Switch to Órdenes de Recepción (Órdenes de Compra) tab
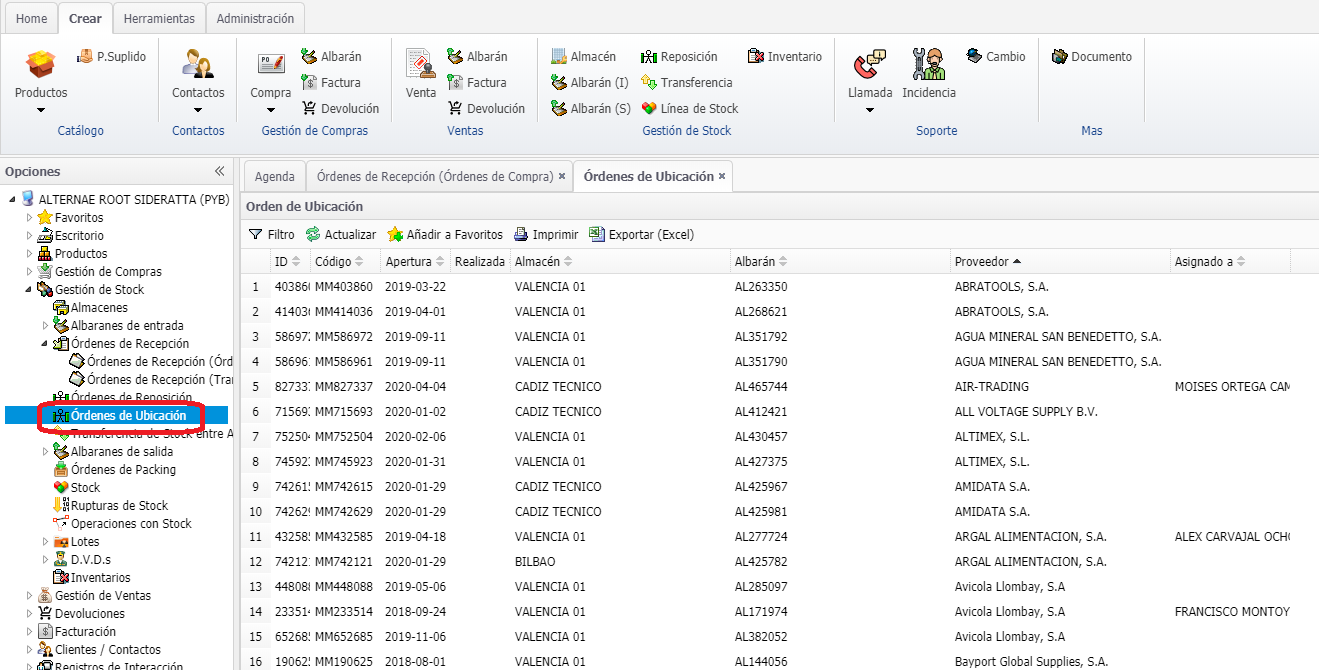Image resolution: width=1319 pixels, height=670 pixels. pos(435,176)
